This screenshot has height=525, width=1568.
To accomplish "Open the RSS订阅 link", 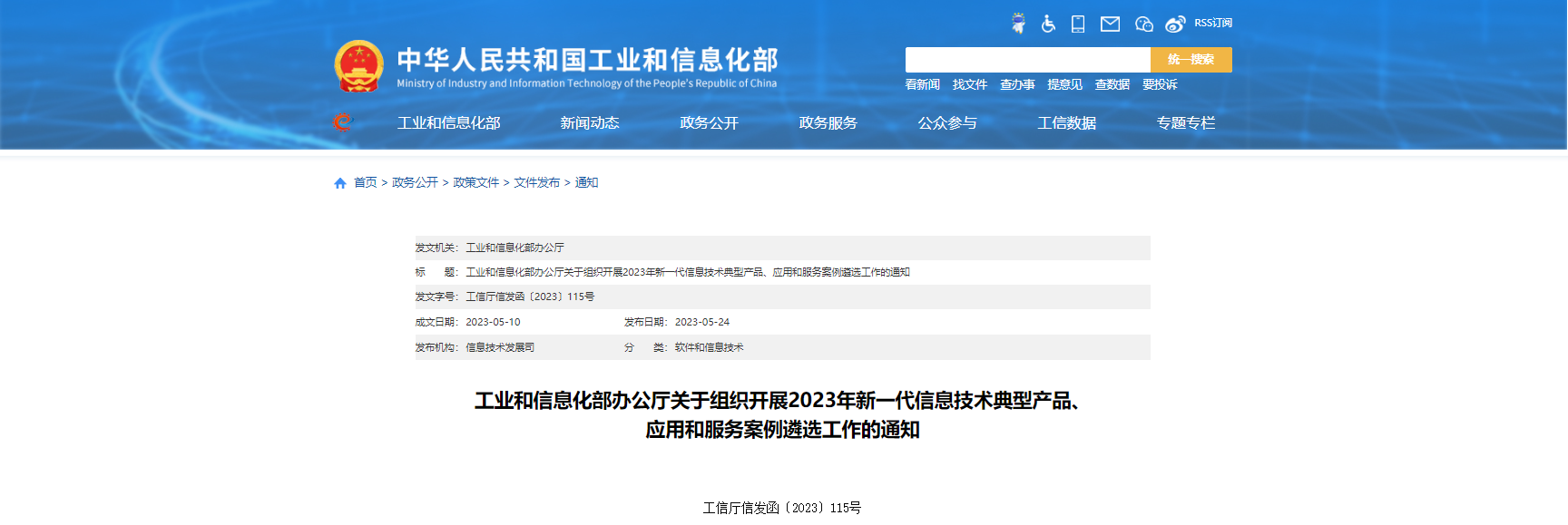I will point(1213,23).
